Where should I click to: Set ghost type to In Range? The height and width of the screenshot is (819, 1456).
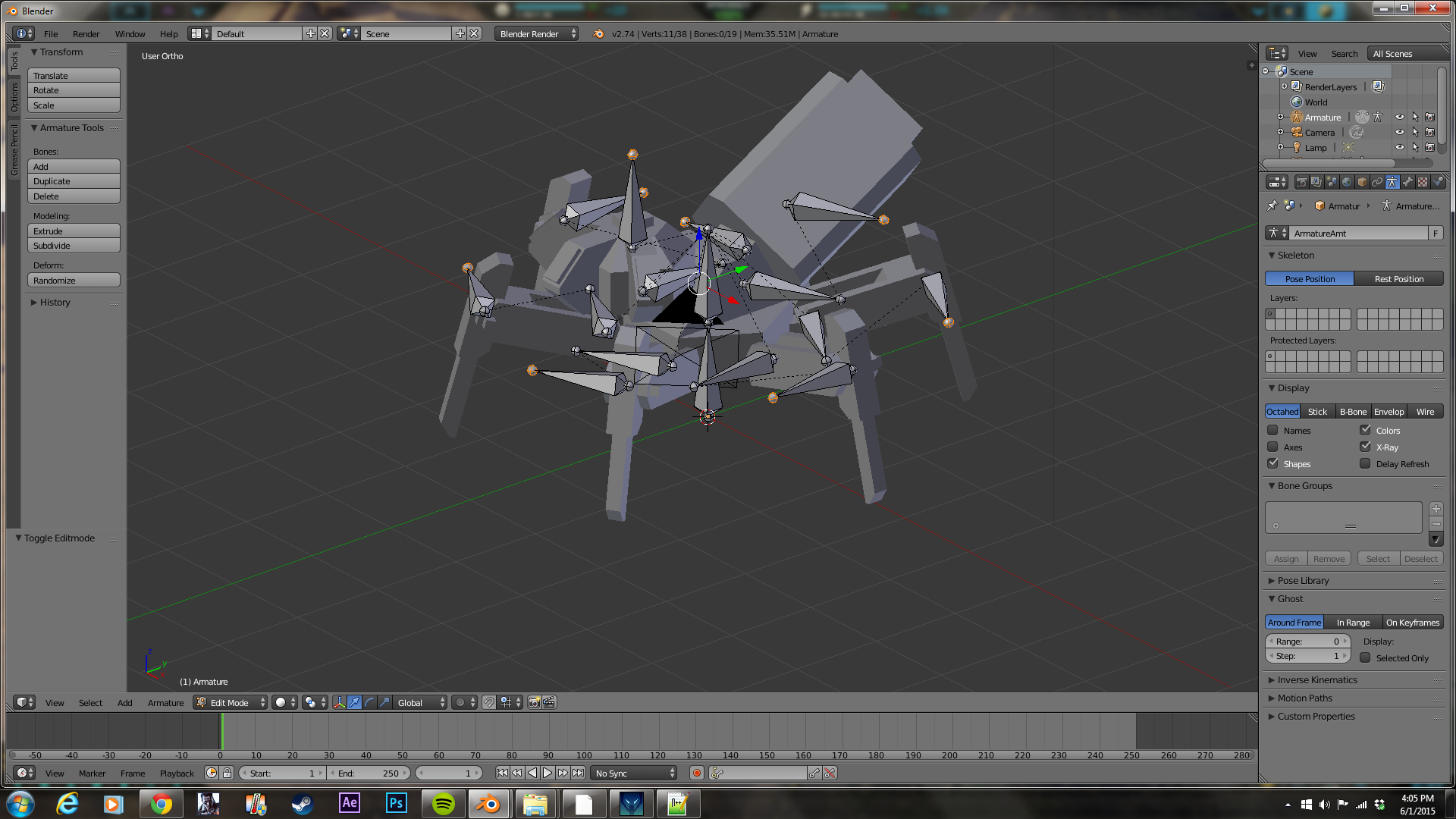[1353, 622]
